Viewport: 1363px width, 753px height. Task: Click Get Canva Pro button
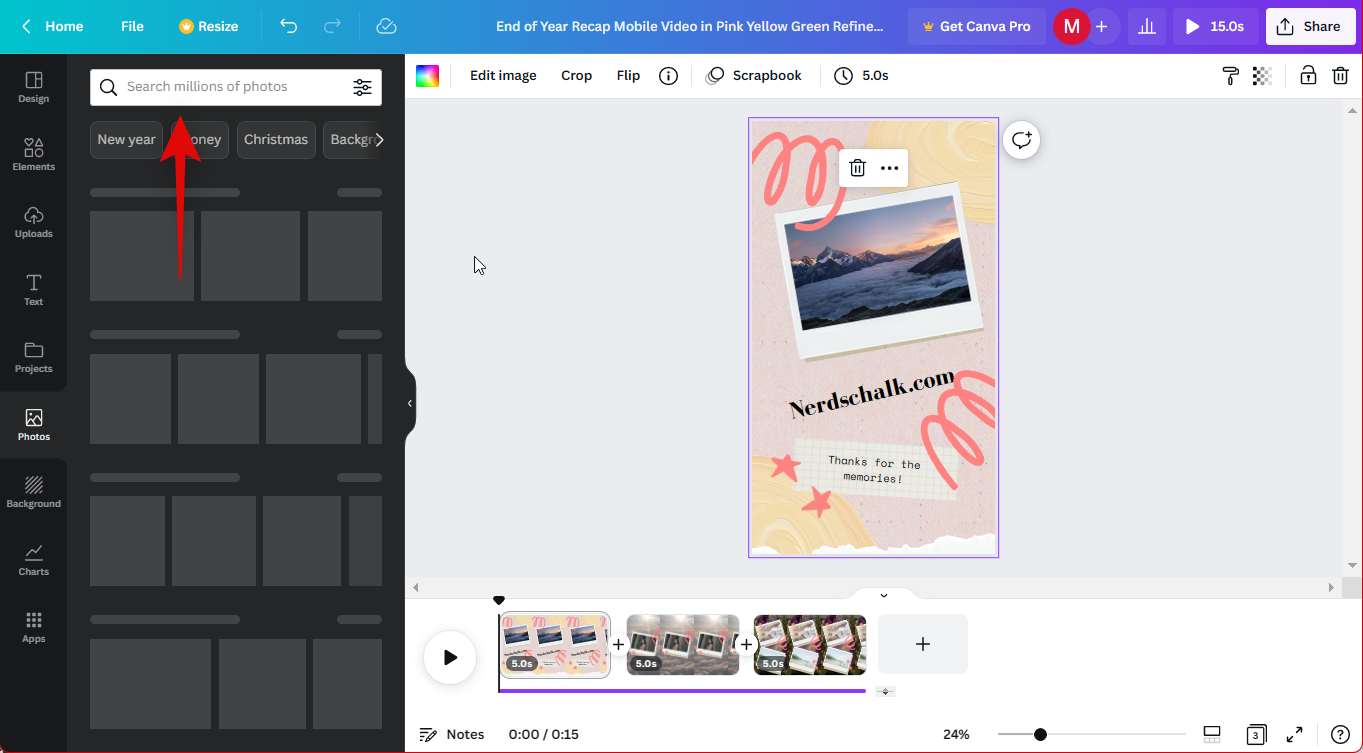976,26
